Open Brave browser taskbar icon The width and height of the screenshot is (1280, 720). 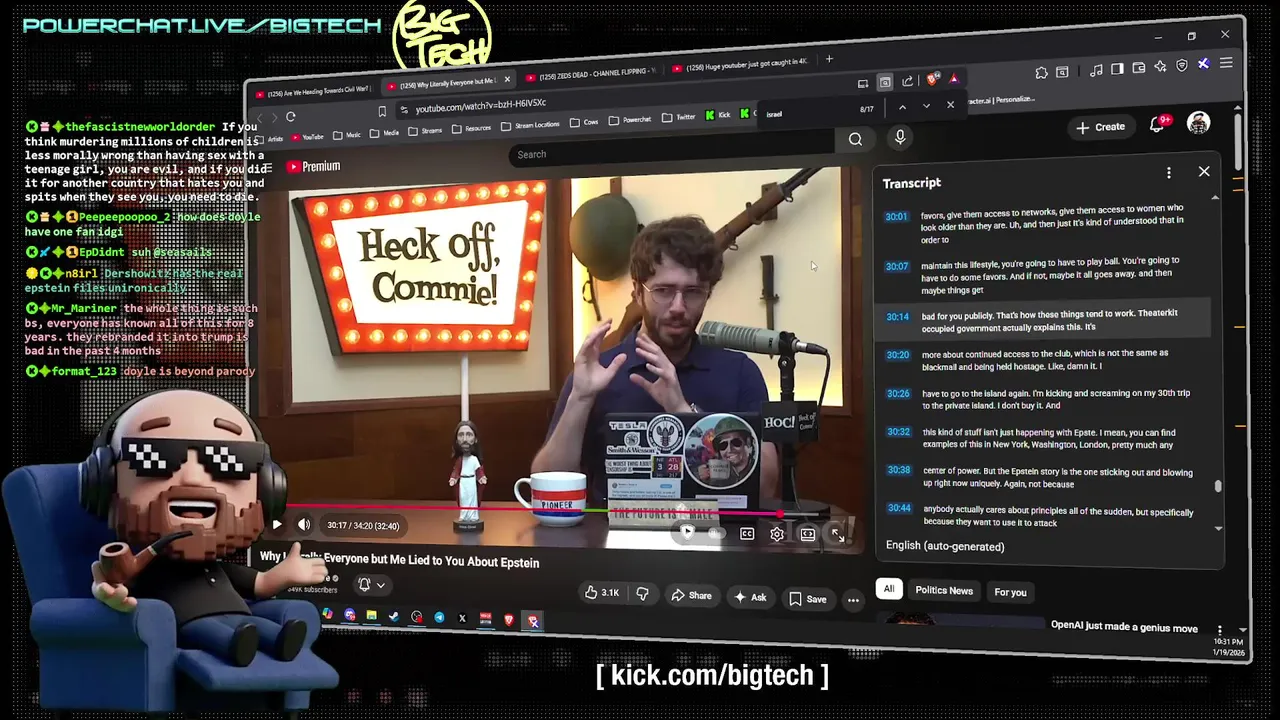tap(509, 620)
